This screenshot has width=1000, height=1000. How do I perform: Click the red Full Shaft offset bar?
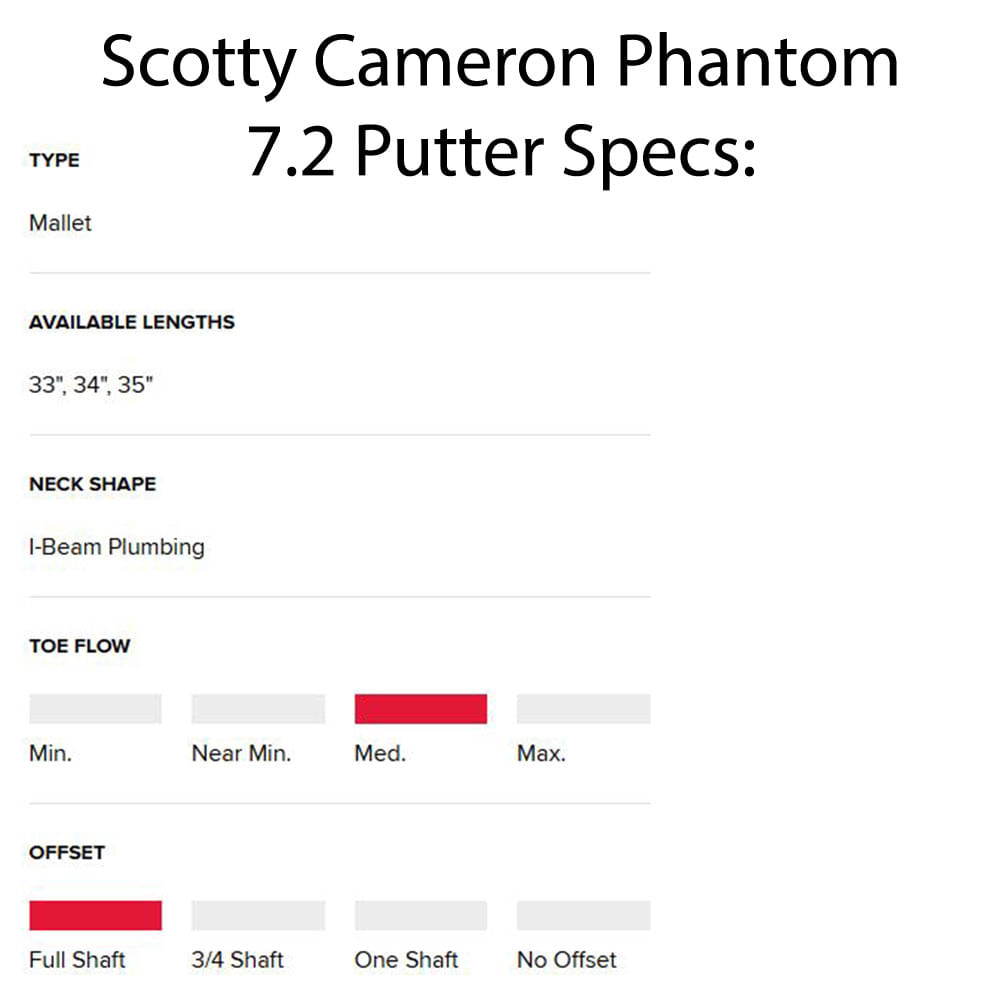(96, 915)
